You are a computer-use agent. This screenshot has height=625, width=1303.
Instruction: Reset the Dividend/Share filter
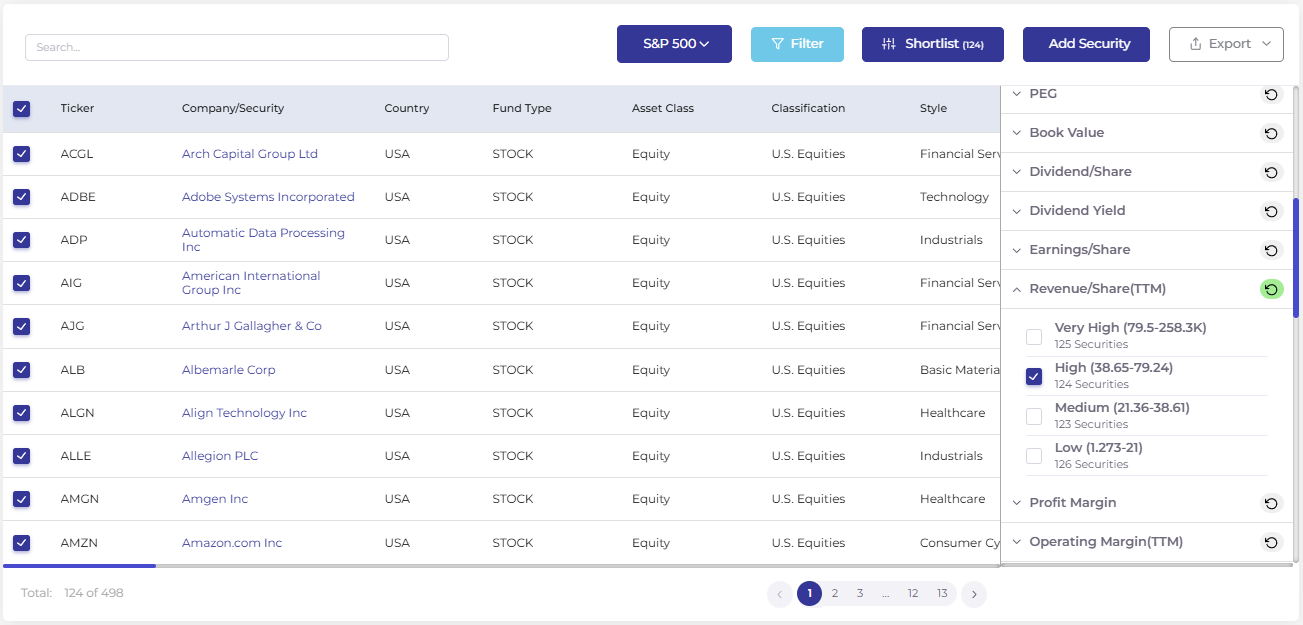pos(1271,172)
